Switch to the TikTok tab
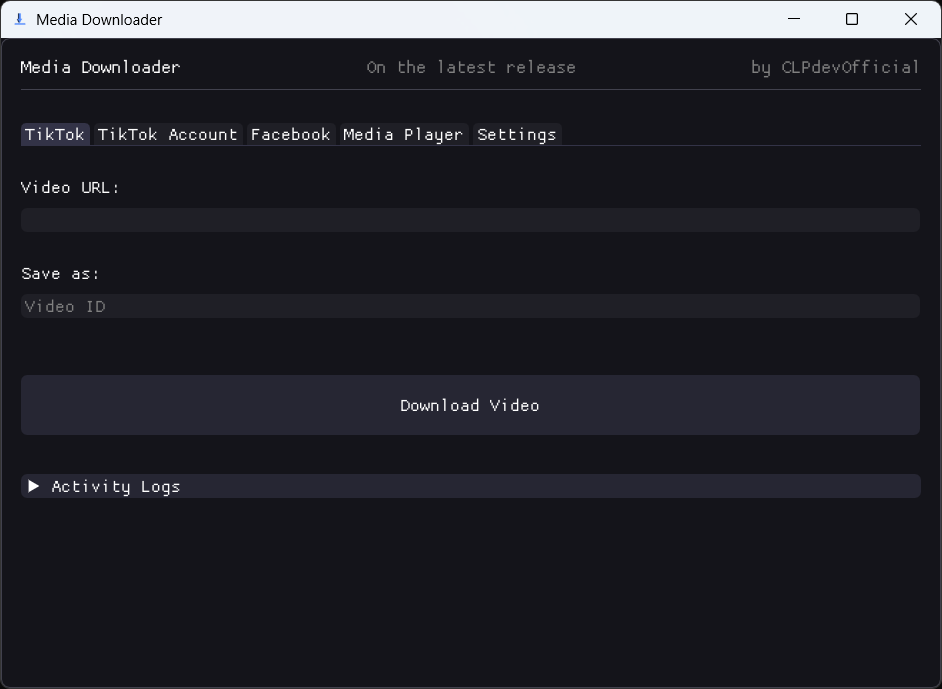942x689 pixels. (x=55, y=134)
